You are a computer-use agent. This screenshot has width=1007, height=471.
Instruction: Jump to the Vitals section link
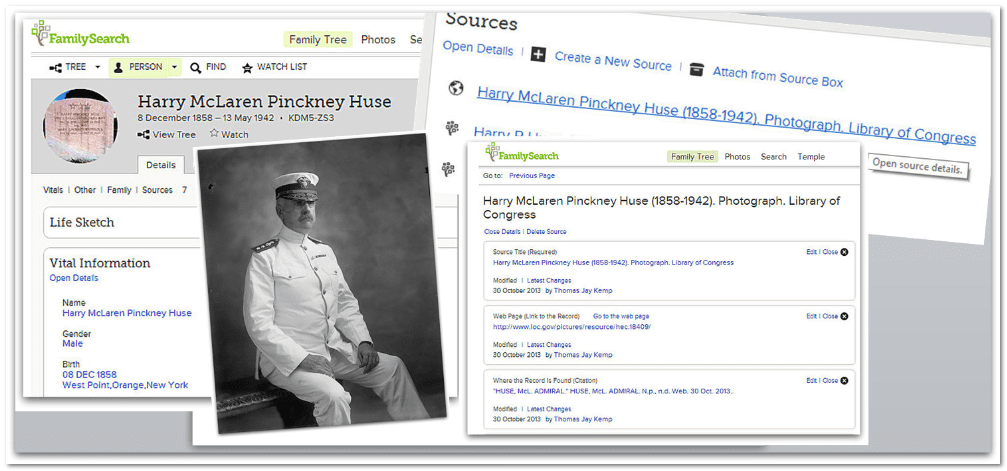pos(53,190)
